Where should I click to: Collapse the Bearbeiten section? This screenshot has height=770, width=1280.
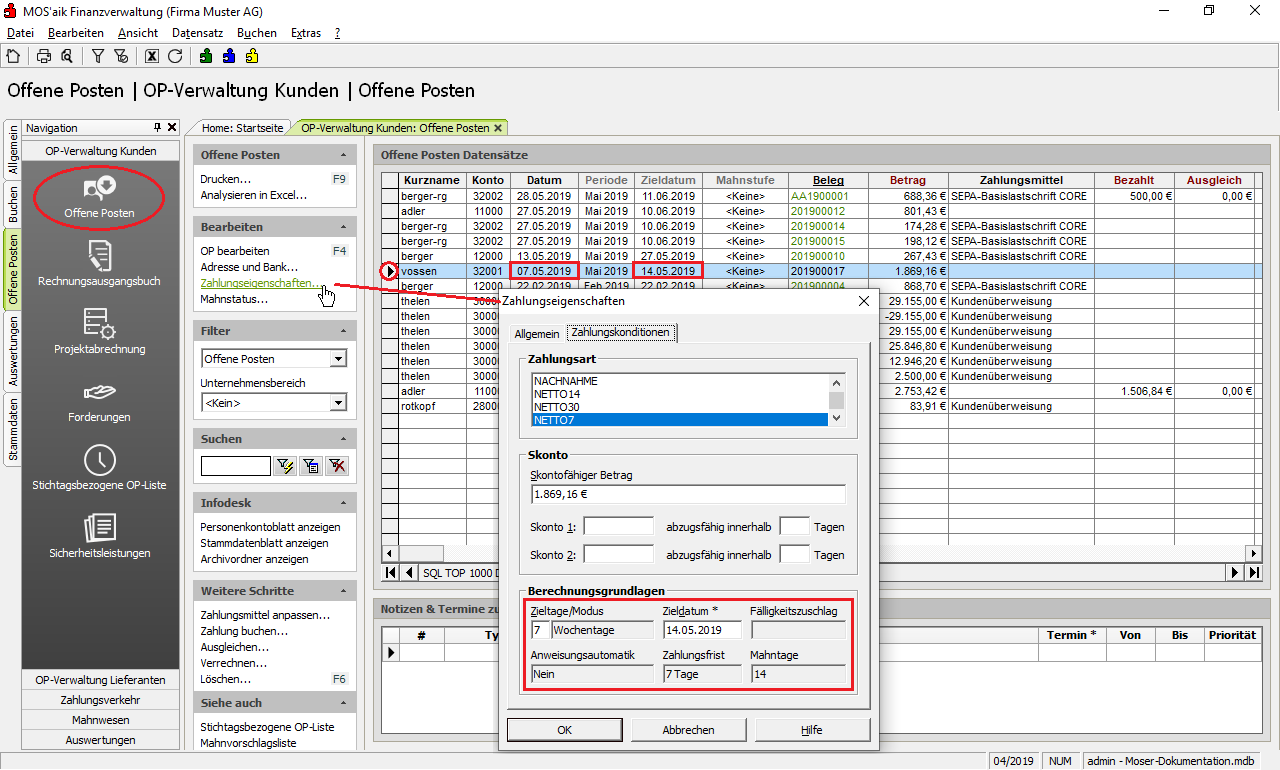(x=344, y=227)
